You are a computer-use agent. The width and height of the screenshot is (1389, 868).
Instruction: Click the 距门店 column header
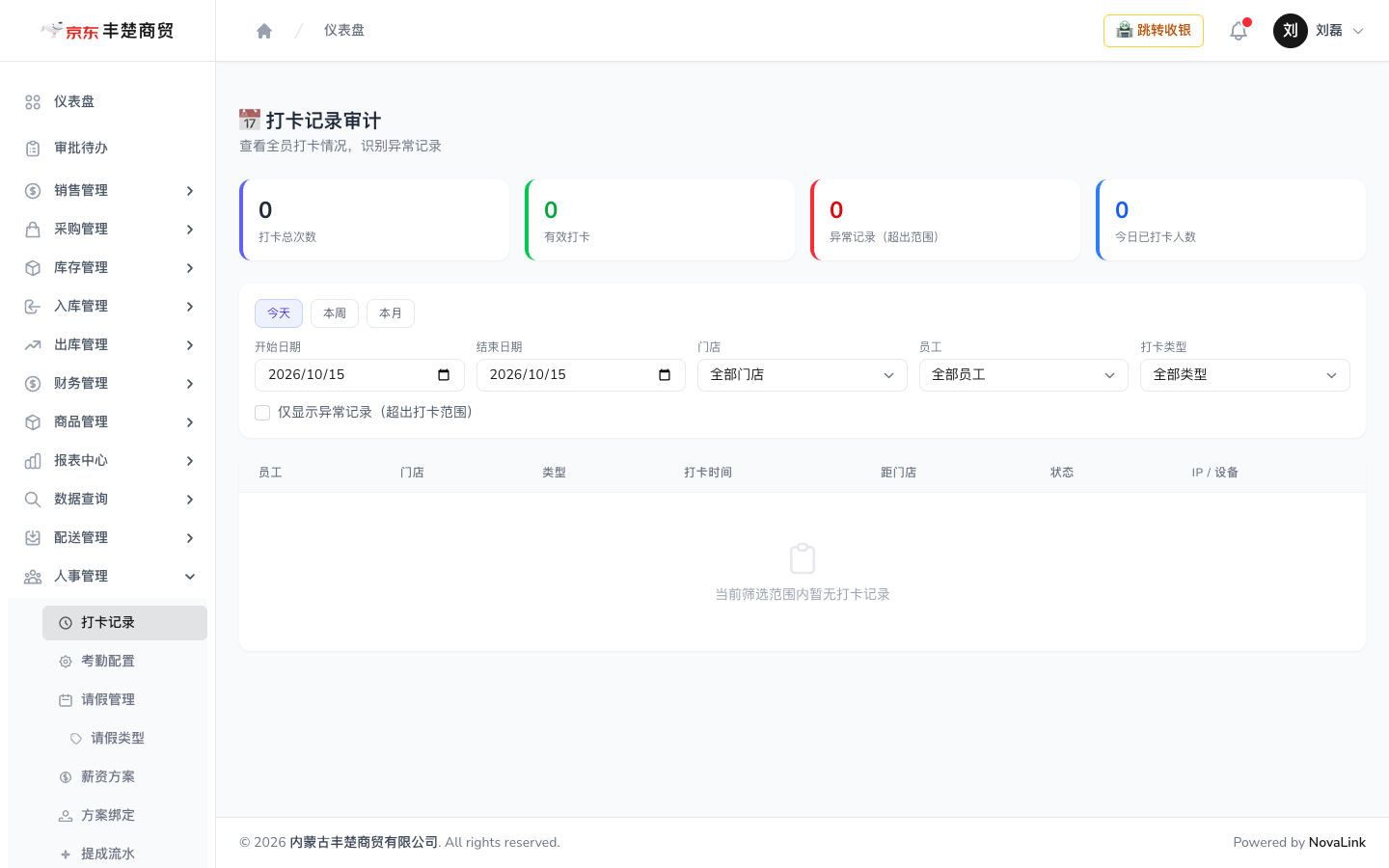coord(898,473)
